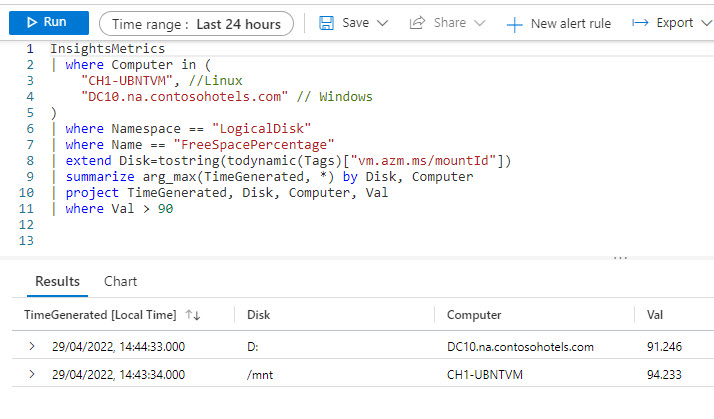This screenshot has height=419, width=714.
Task: Expand the CH1-UBNTVM result row
Action: point(32,375)
